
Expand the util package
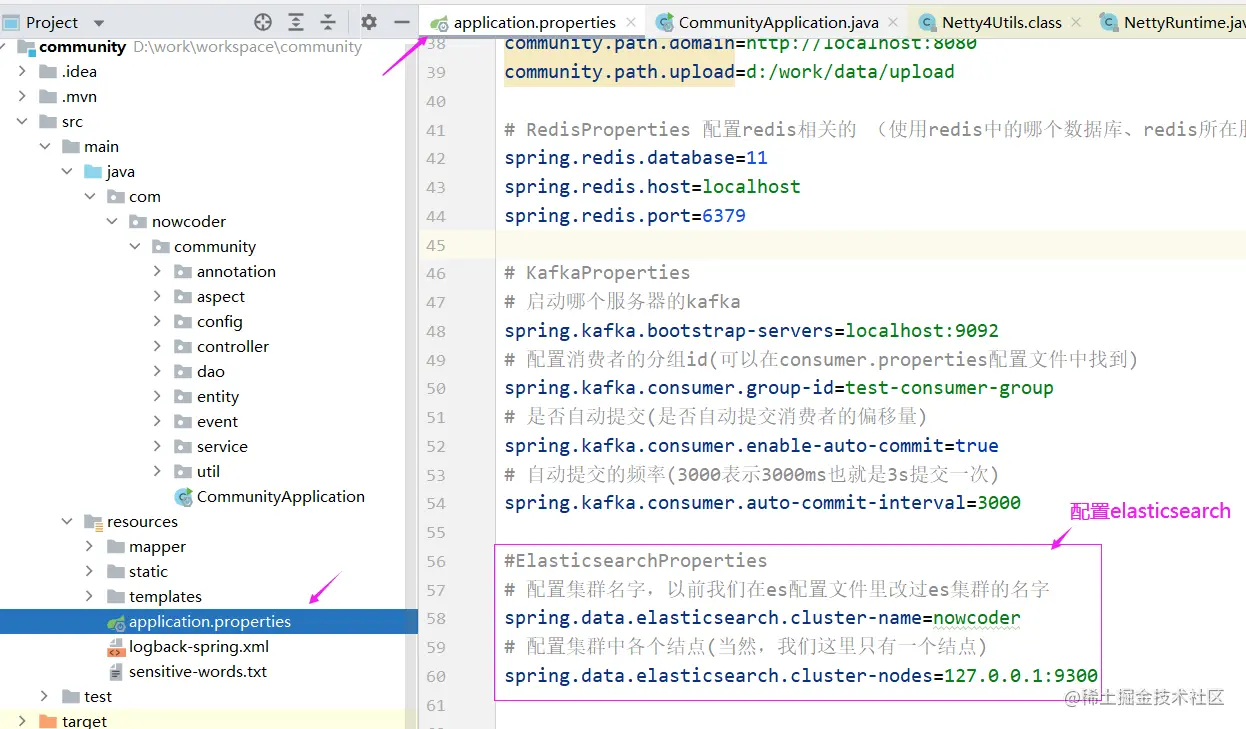coord(157,472)
